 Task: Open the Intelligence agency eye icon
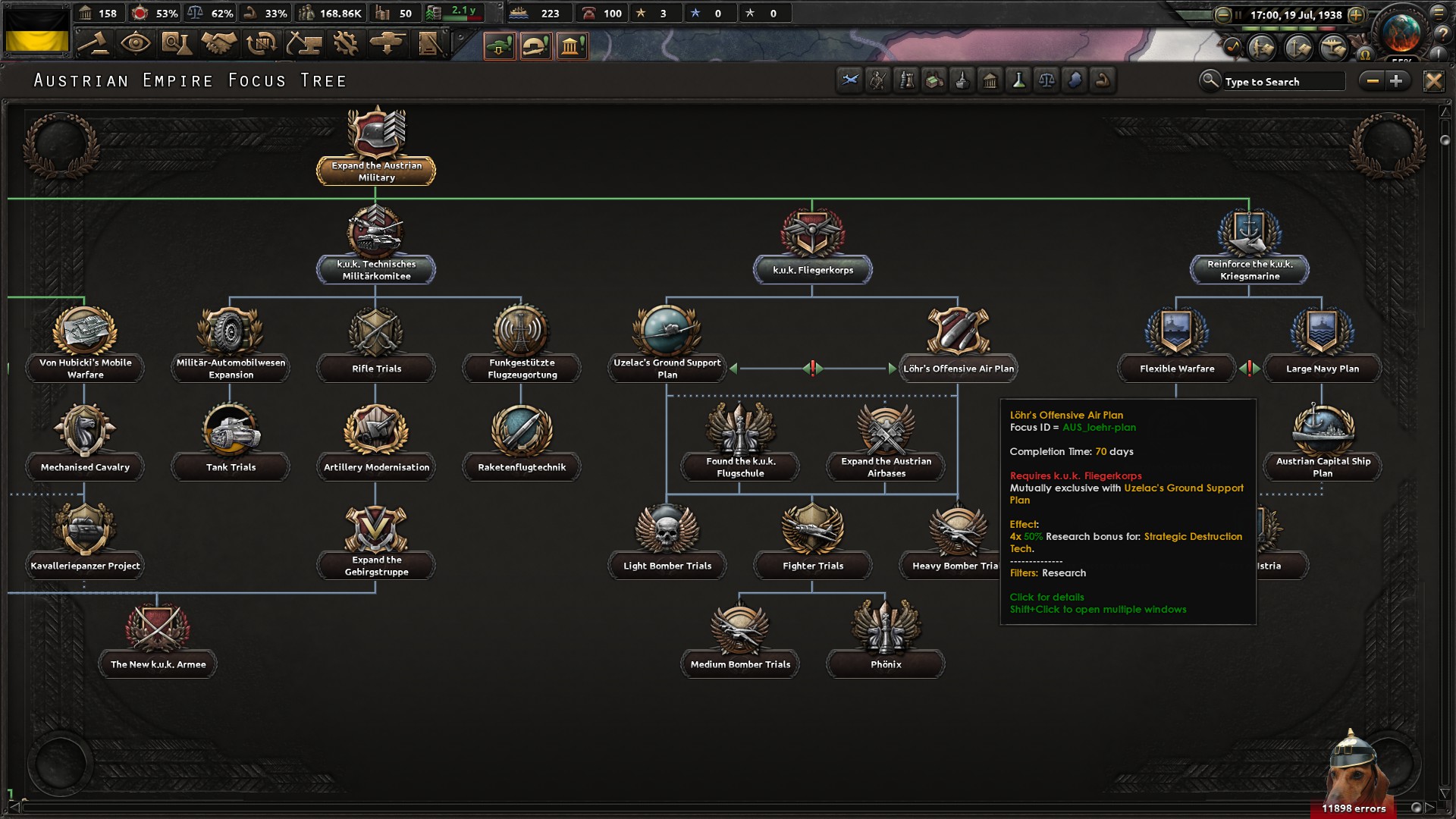(x=136, y=43)
